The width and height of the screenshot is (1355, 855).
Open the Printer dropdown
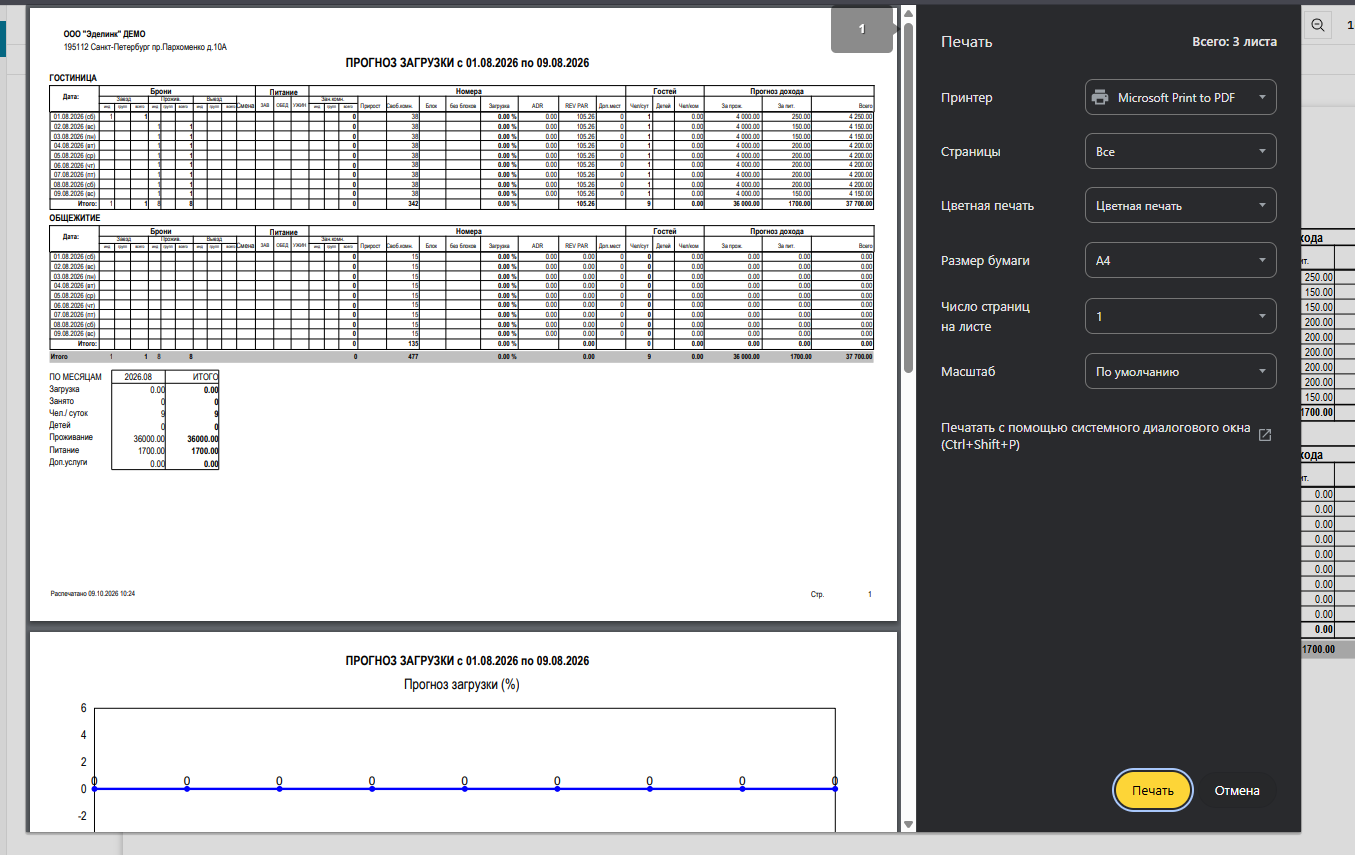pyautogui.click(x=1180, y=98)
